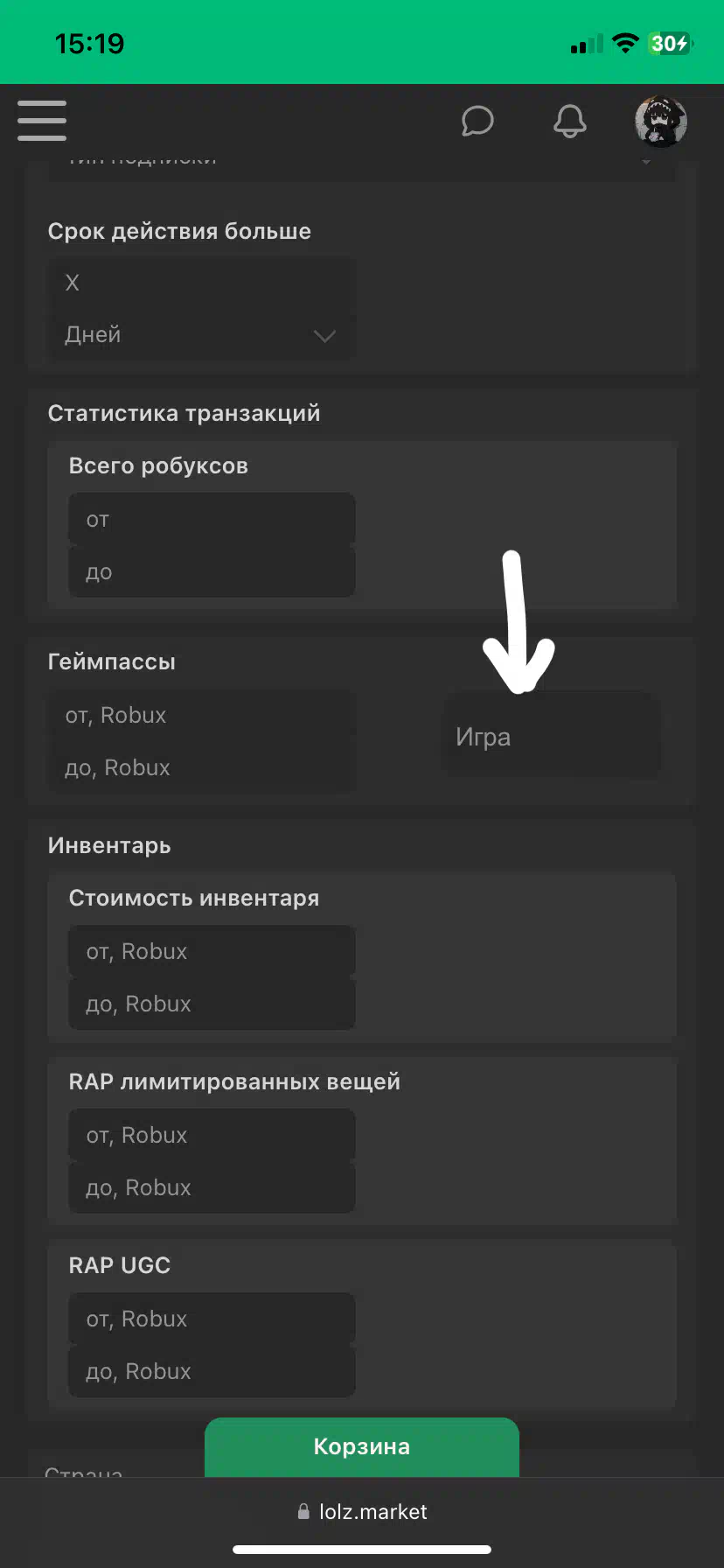
Task: Tap the battery indicator icon
Action: [670, 43]
